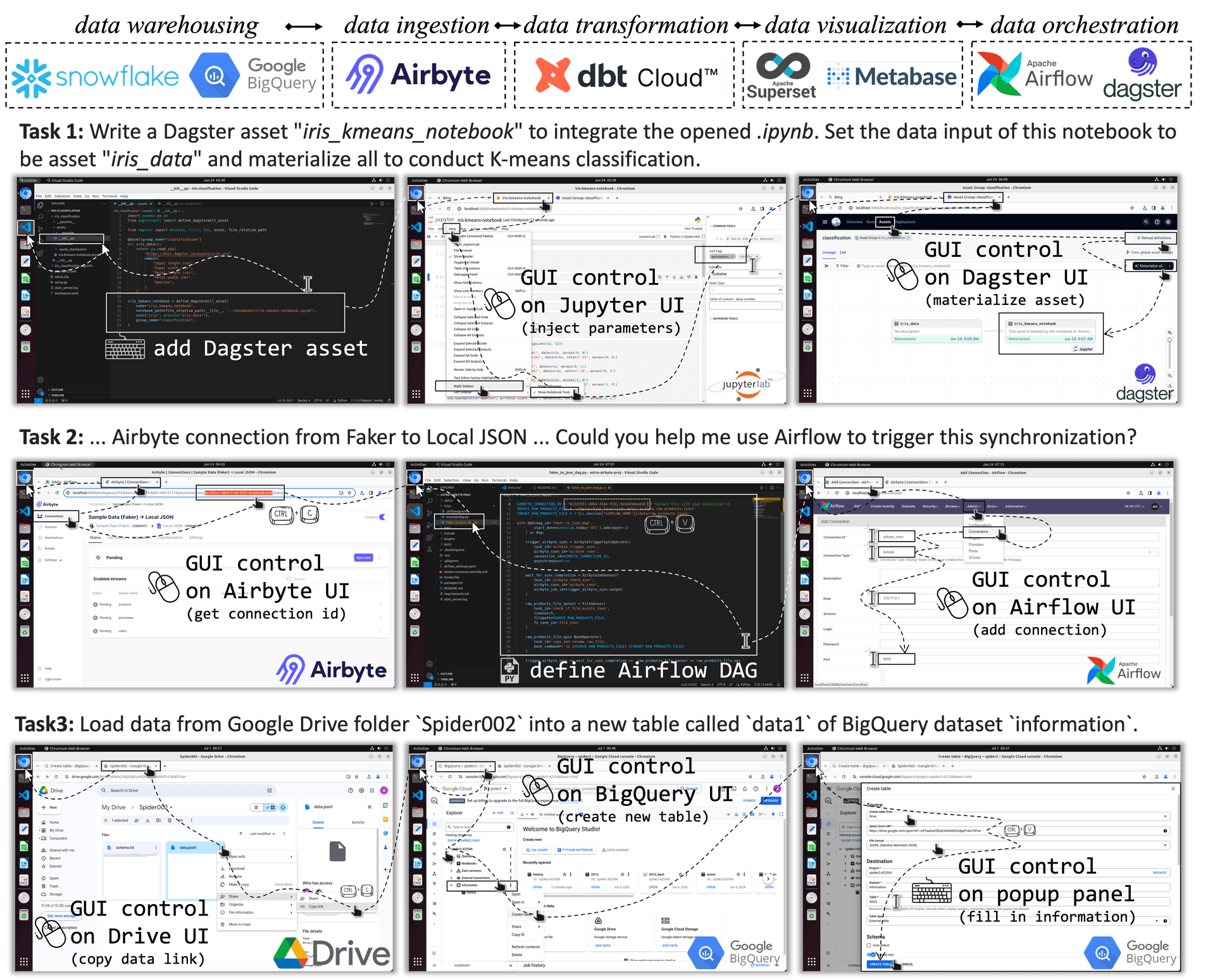Airbyte screenshot: click bookmark star in address bar
Viewport: 1215px width, 980px height.
click(351, 492)
